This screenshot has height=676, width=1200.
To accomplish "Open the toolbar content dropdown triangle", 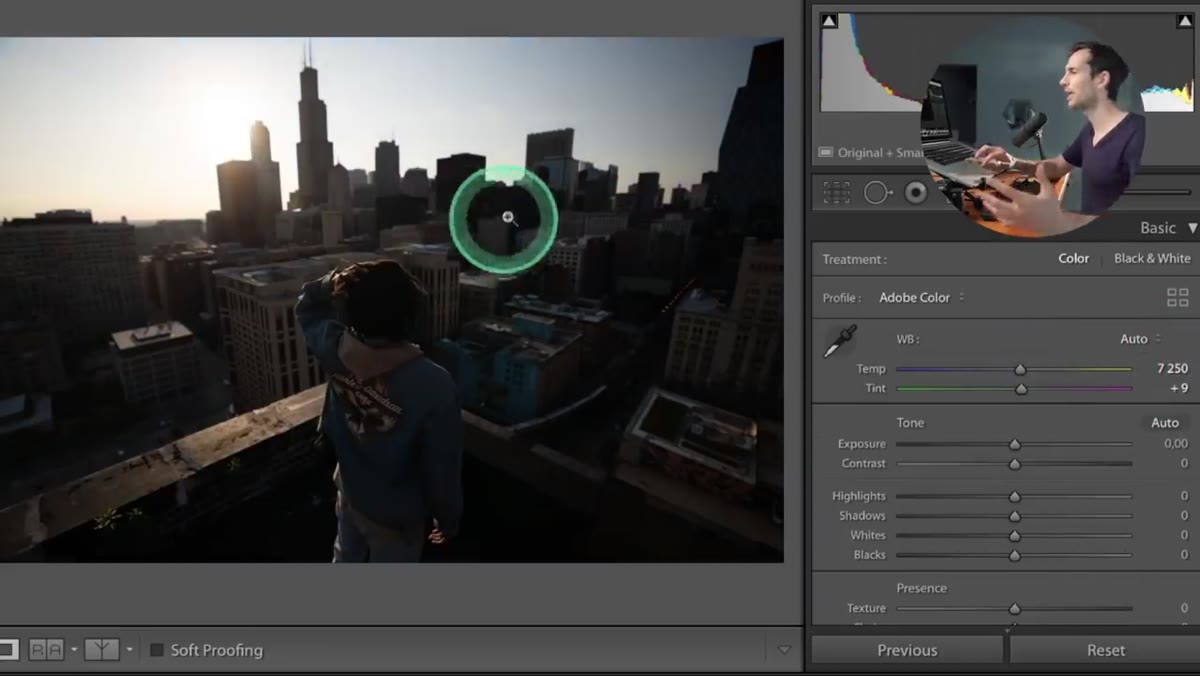I will pos(784,650).
